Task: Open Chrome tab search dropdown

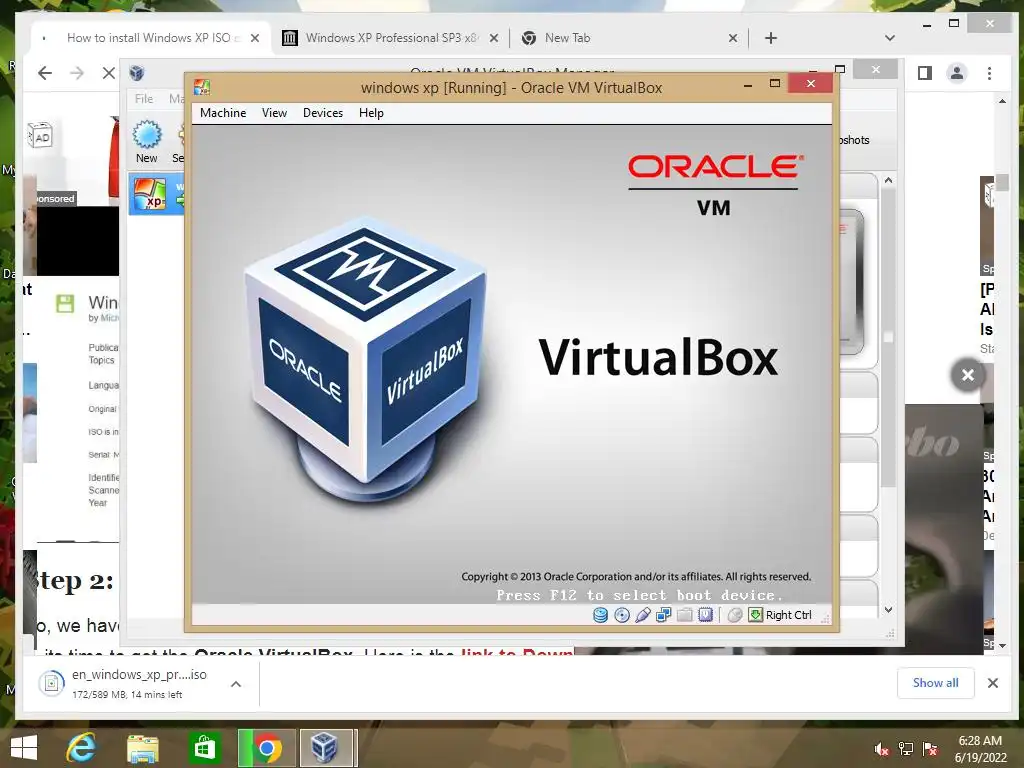Action: (x=889, y=39)
